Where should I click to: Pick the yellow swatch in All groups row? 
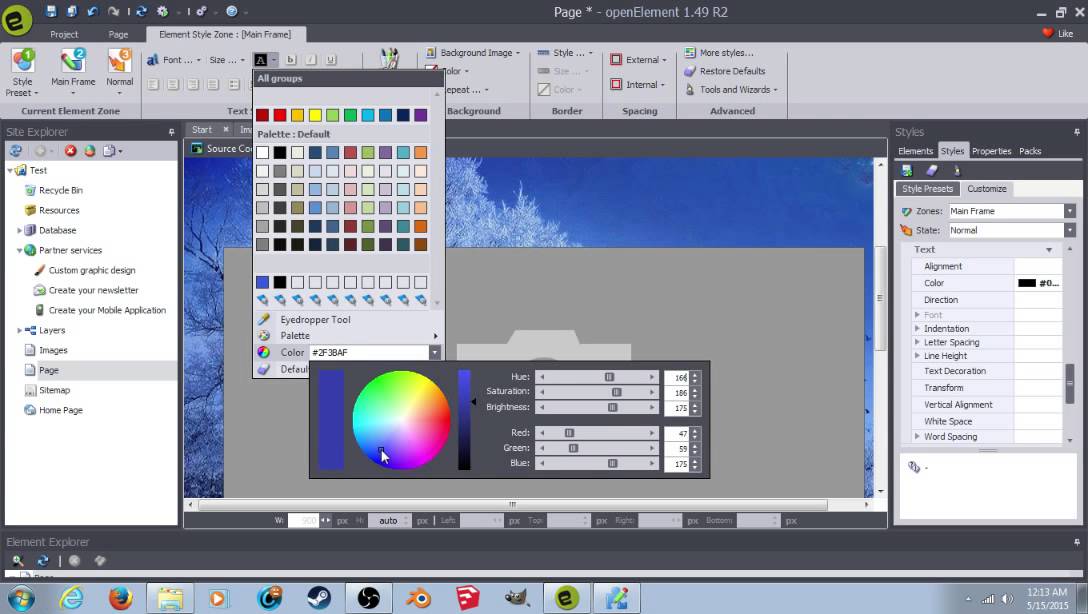click(315, 115)
